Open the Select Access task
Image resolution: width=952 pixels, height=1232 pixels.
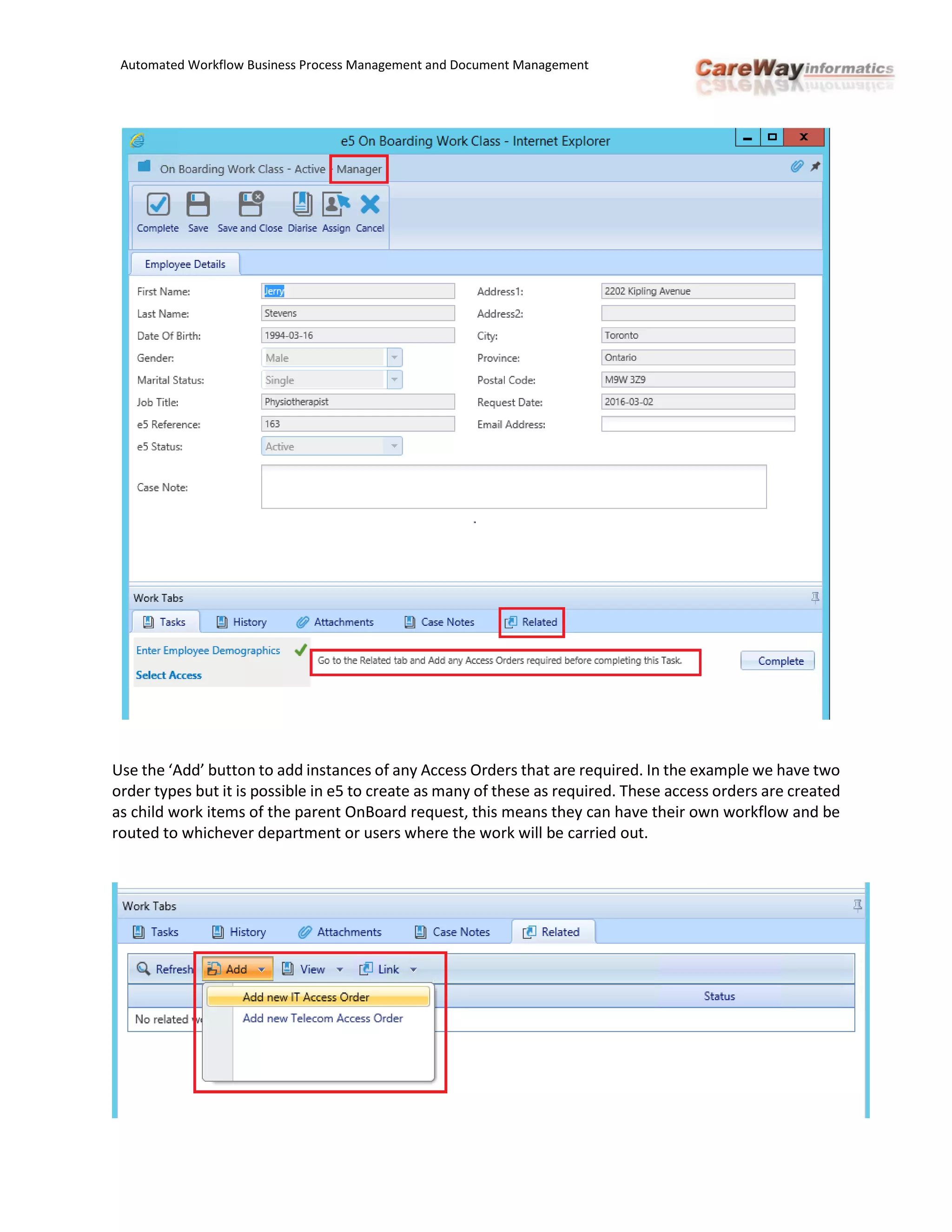point(169,675)
